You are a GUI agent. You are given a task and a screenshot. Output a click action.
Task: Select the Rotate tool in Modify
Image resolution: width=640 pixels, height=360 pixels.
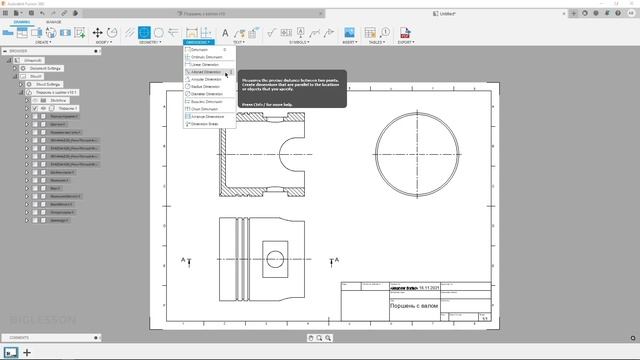click(112, 33)
